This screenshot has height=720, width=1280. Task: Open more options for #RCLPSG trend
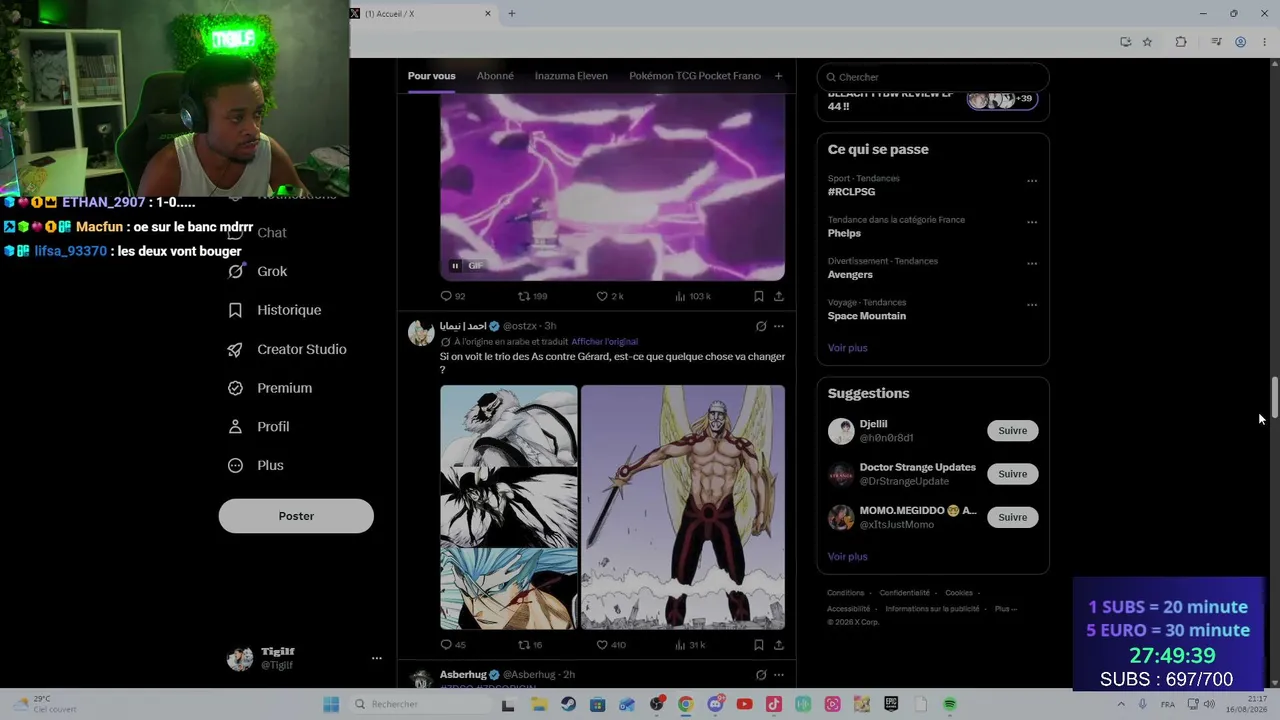1032,181
